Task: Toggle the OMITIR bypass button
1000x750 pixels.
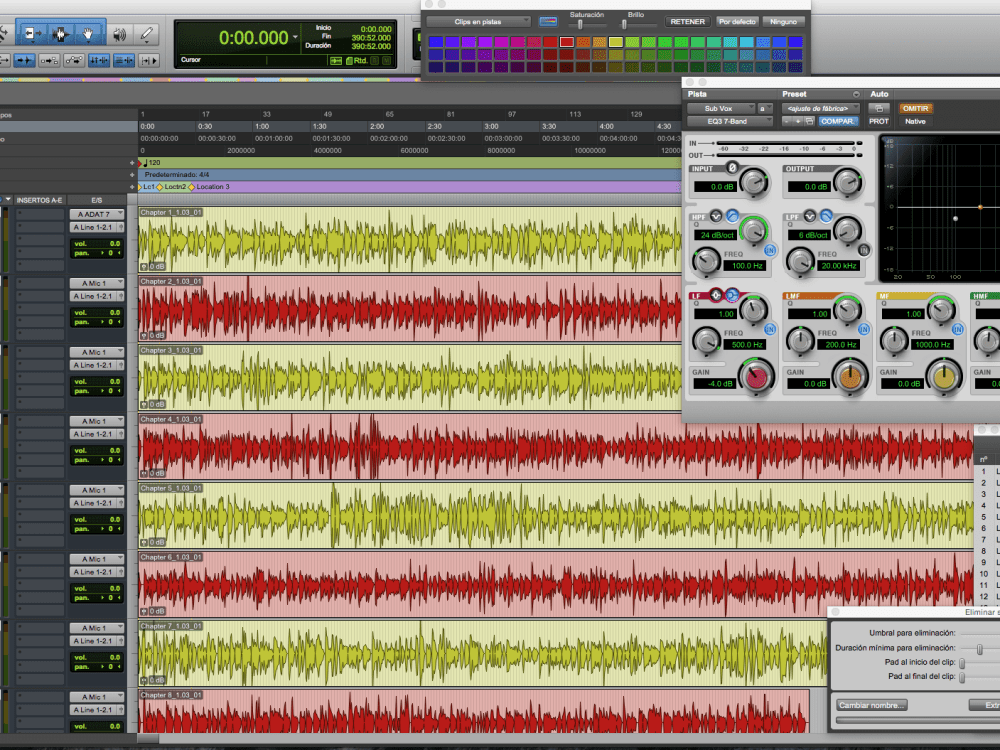Action: click(915, 108)
